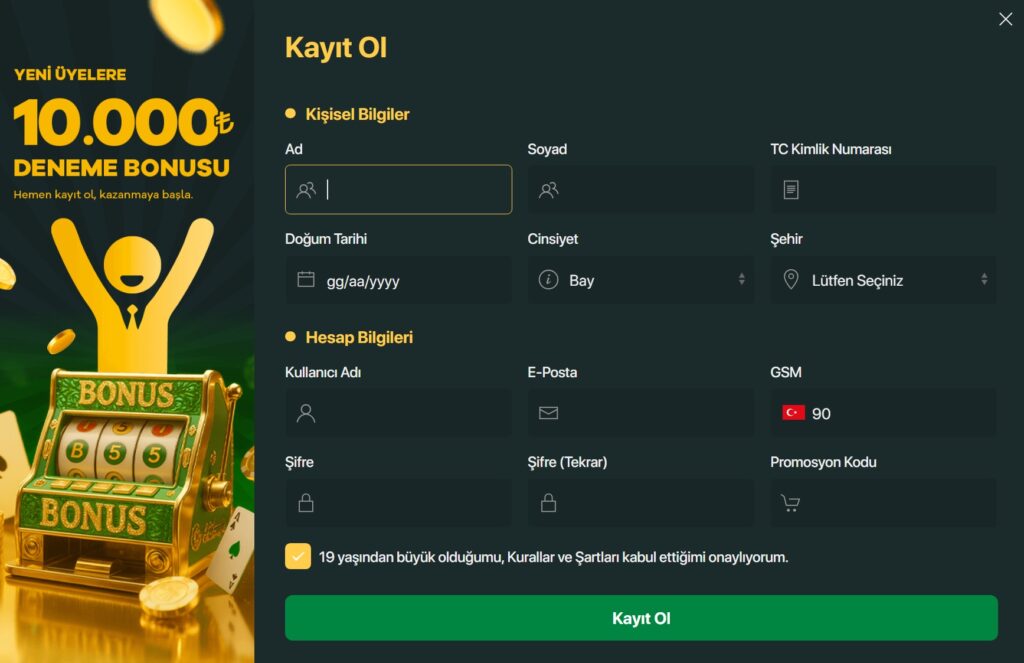Click the people icon in the Ad field
This screenshot has height=663, width=1024.
pyautogui.click(x=306, y=189)
